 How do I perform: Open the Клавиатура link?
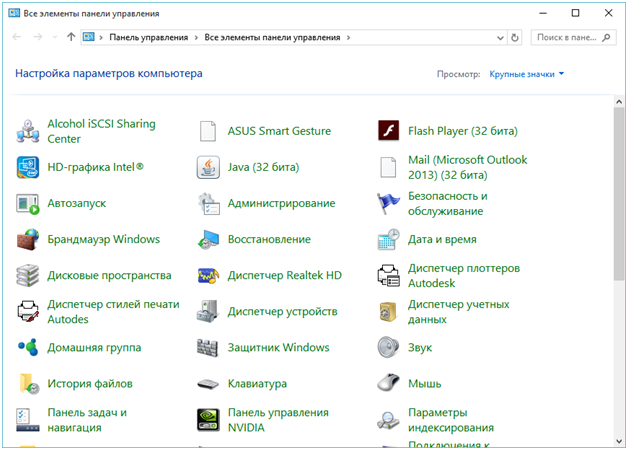point(257,384)
